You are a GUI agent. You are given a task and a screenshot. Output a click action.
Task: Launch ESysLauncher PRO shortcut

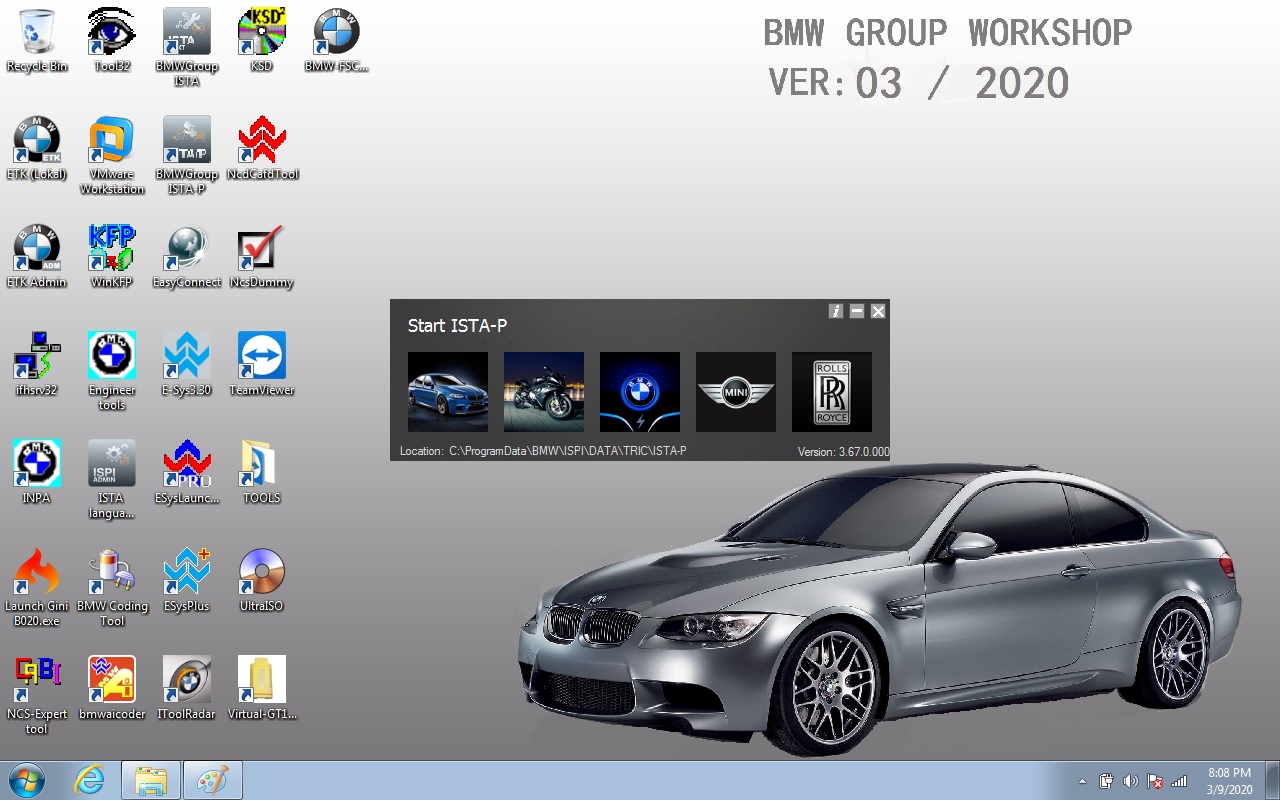coord(187,472)
